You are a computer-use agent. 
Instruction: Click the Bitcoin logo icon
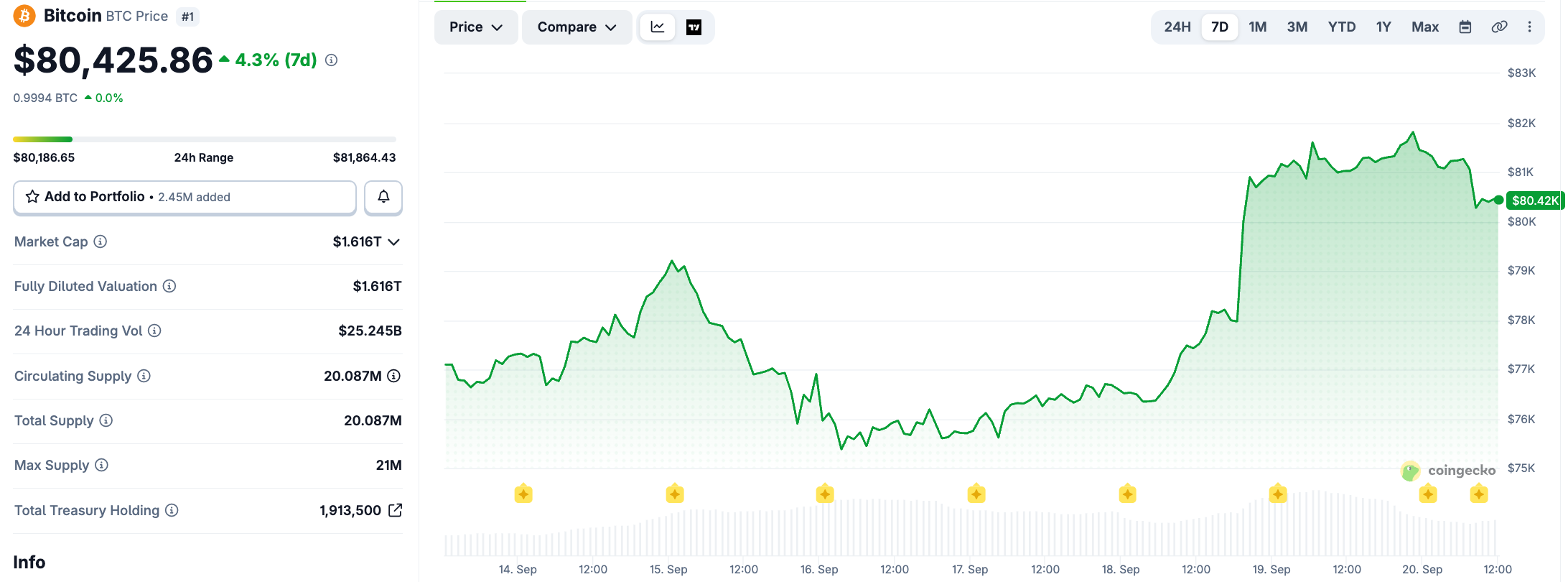(x=24, y=16)
